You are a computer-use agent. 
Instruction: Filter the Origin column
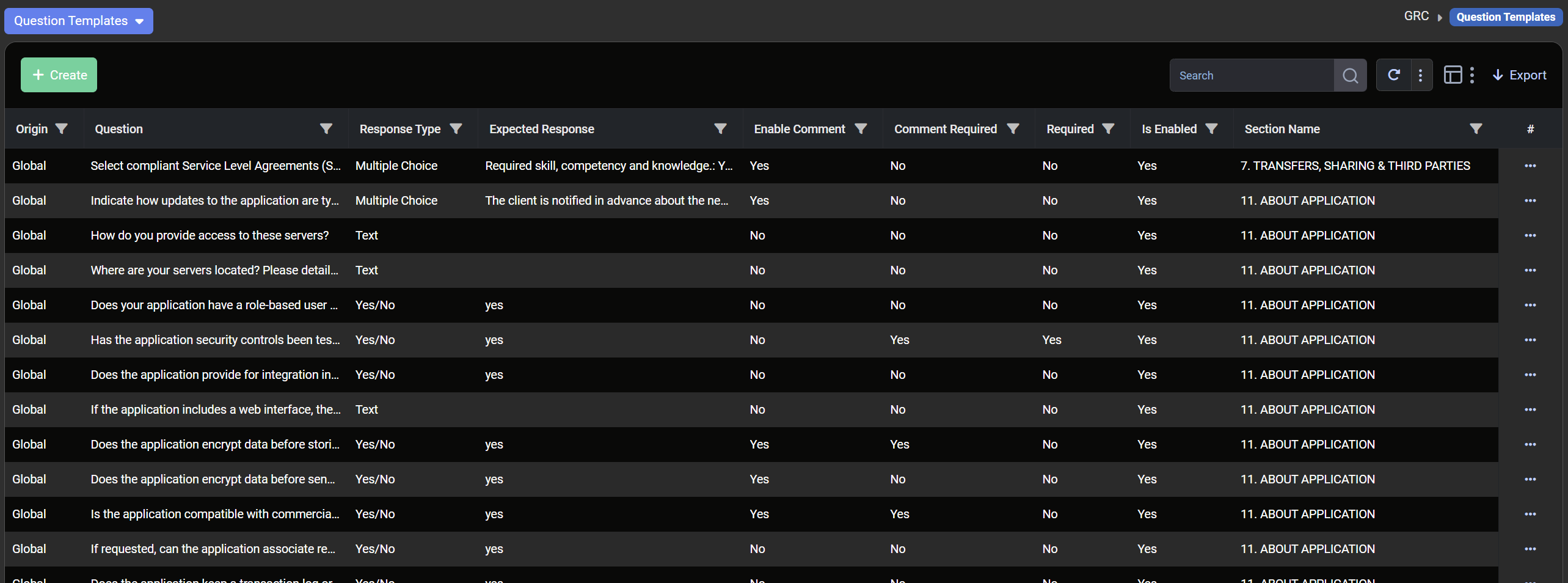(62, 129)
